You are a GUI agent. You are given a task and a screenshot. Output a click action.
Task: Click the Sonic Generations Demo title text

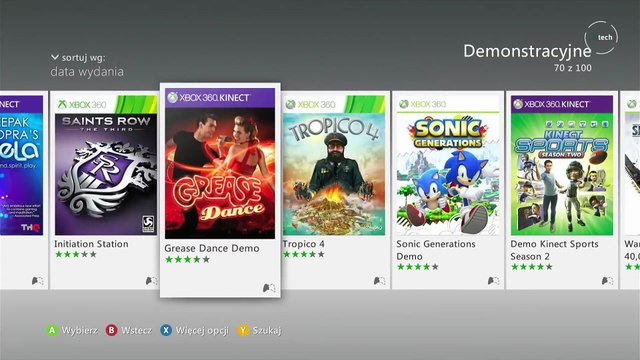click(x=436, y=250)
